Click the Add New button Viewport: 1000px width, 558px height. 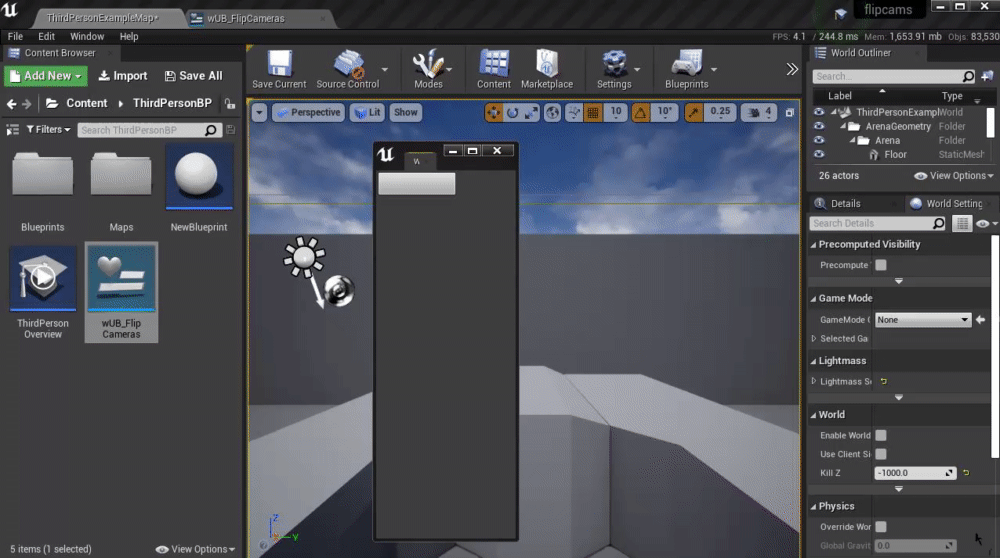click(x=46, y=76)
